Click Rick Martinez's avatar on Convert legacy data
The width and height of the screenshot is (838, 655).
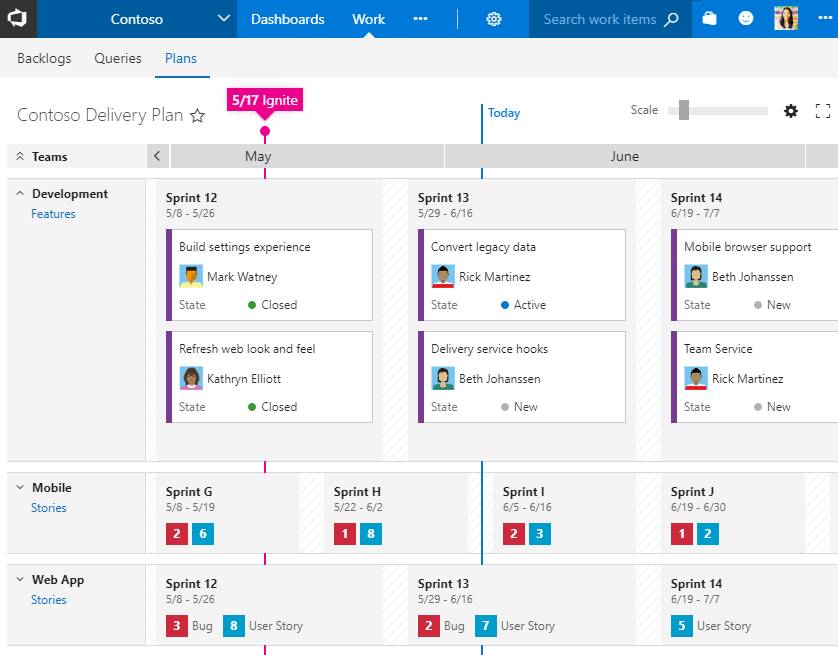(x=443, y=276)
